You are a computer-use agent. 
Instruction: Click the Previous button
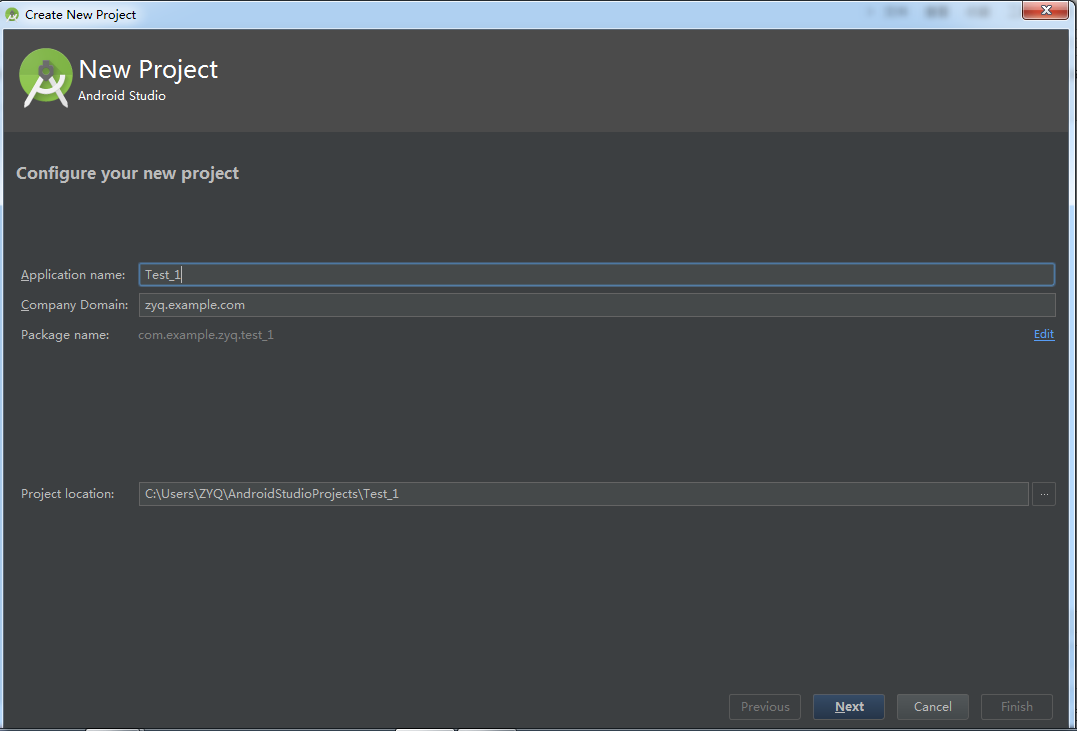765,707
